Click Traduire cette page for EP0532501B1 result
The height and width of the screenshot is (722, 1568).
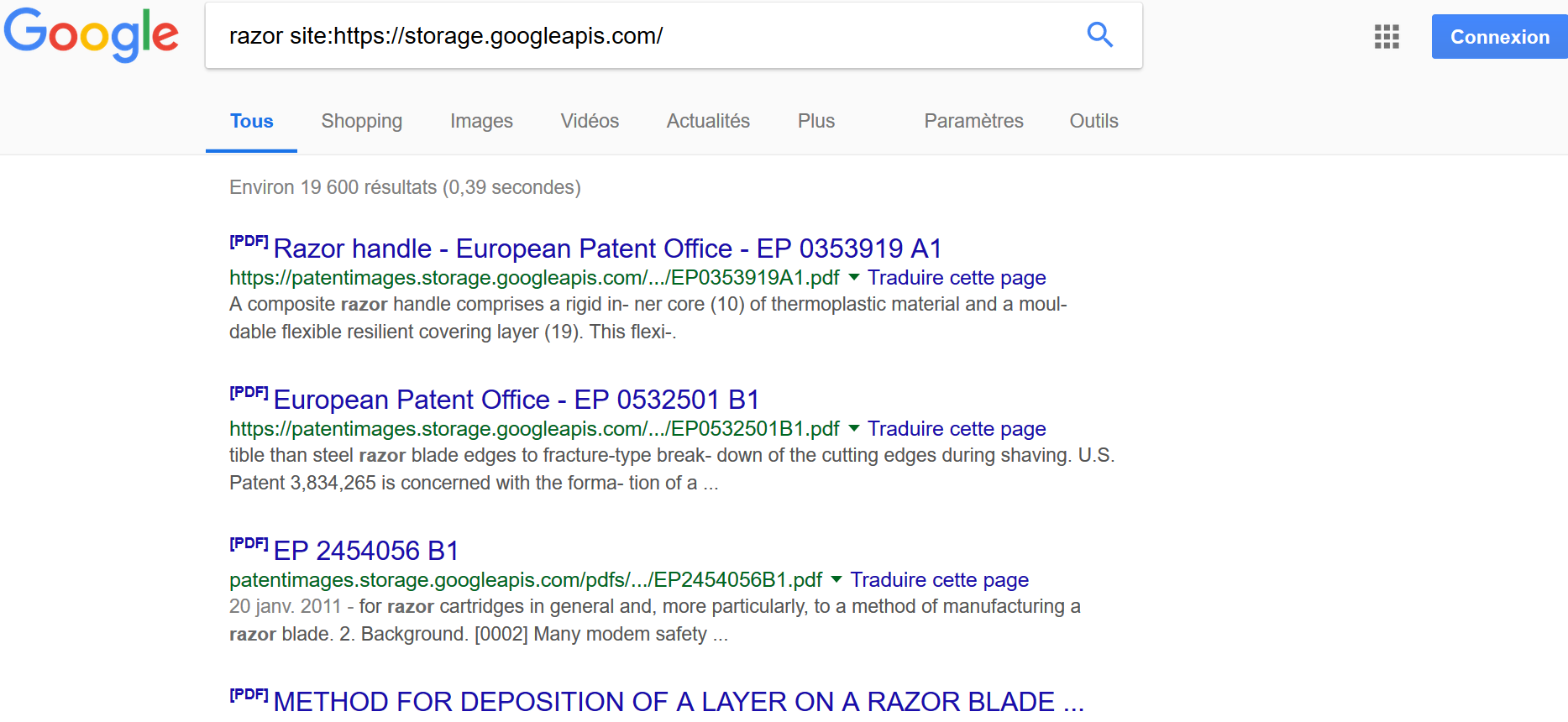click(x=957, y=429)
